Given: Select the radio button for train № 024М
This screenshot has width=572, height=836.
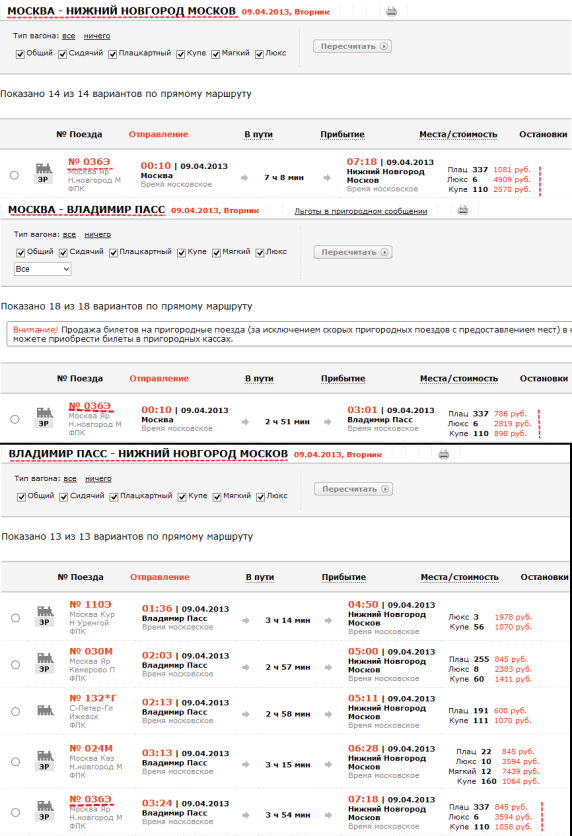Looking at the screenshot, I should coord(15,761).
